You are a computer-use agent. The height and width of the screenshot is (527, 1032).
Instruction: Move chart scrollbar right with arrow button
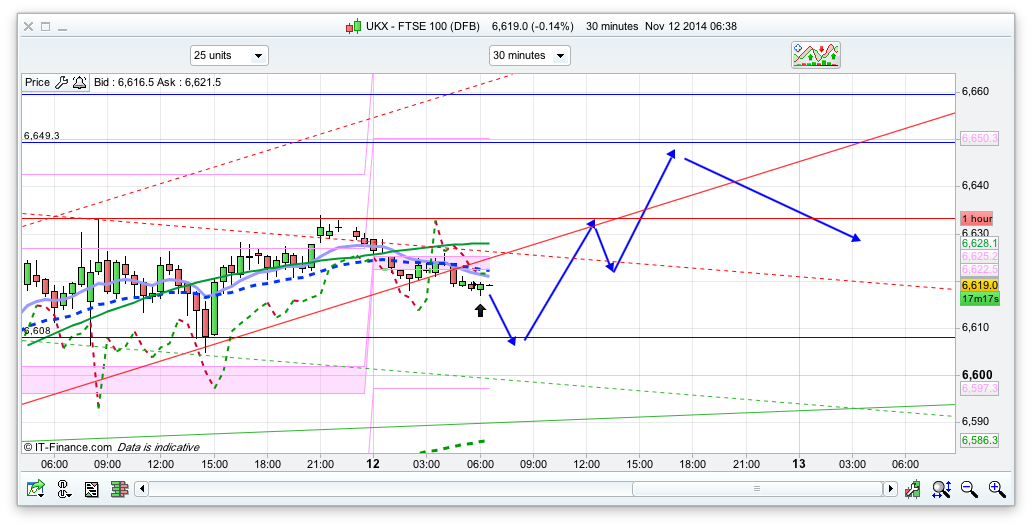[x=890, y=489]
